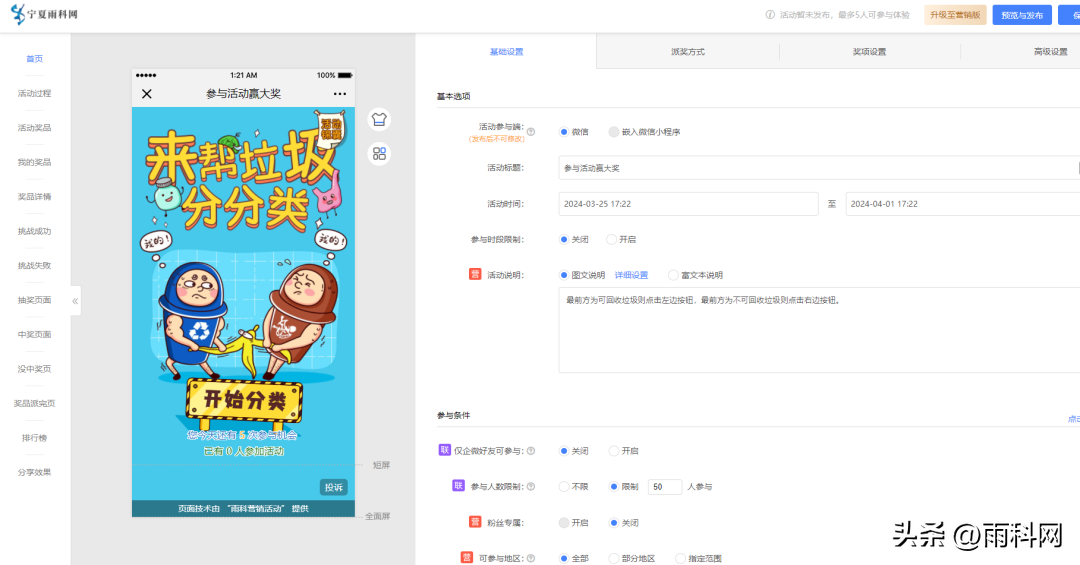Viewport: 1080px width, 565px height.
Task: Click help icon beside 参与人数限制
Action: [x=531, y=487]
